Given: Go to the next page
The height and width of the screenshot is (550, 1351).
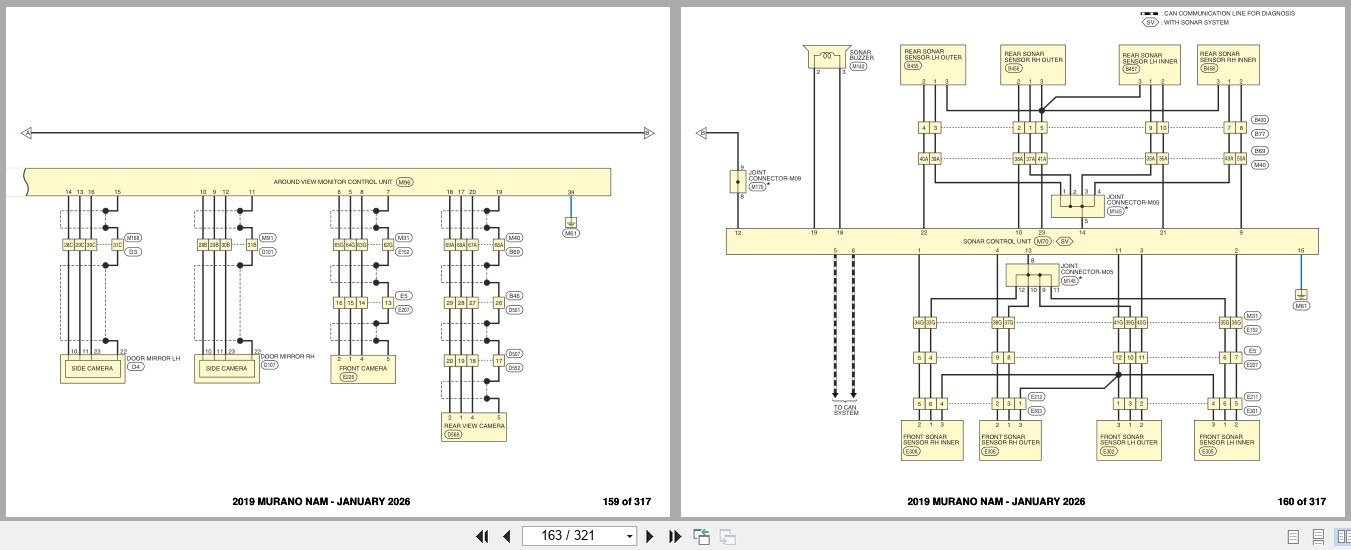Looking at the screenshot, I should point(650,536).
